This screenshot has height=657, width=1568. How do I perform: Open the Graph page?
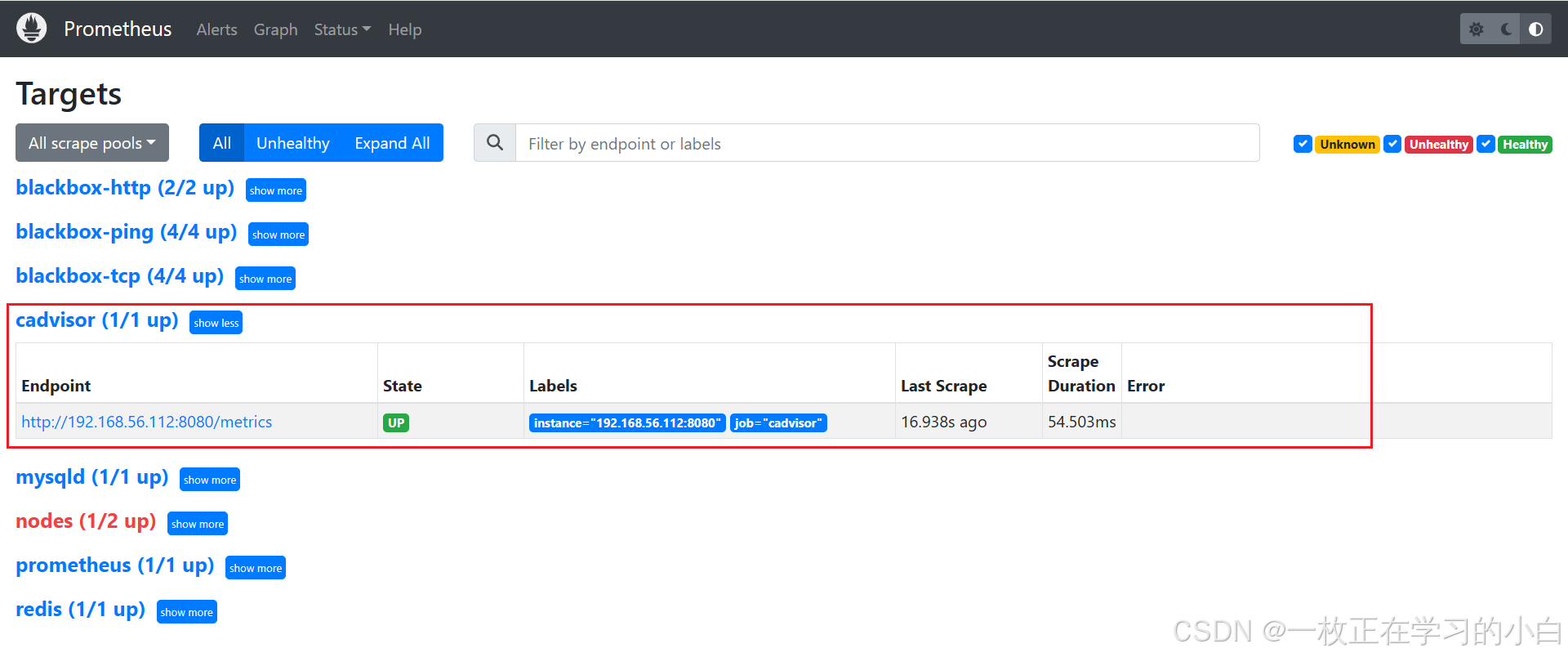(x=275, y=29)
